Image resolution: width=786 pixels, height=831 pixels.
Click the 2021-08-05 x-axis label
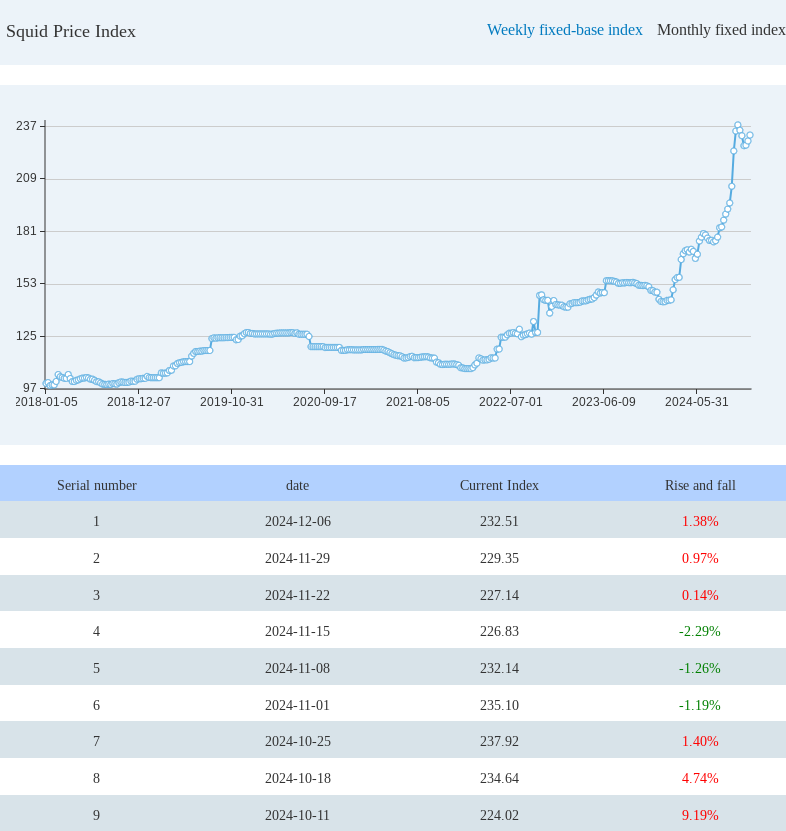(x=418, y=402)
